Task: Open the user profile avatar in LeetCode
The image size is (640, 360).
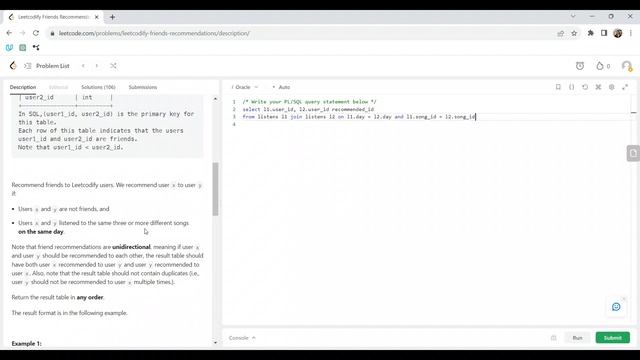Action: [x=627, y=66]
